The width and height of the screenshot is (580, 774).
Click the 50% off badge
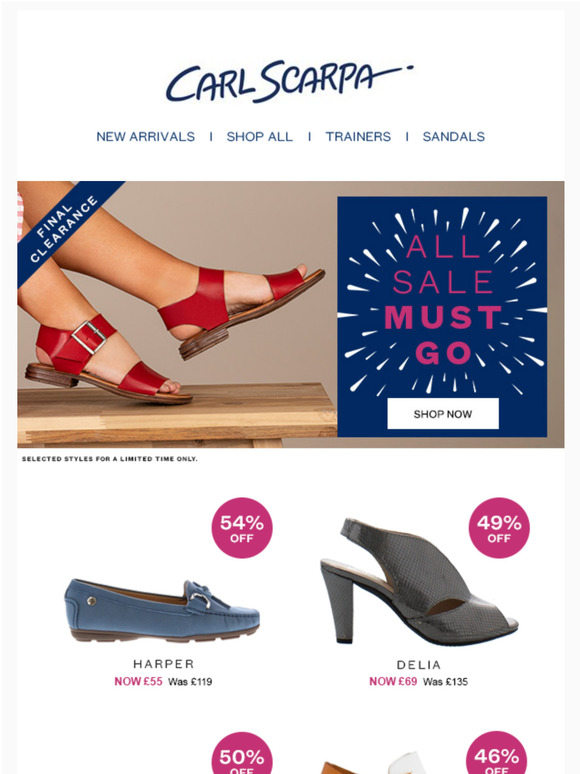pos(242,754)
